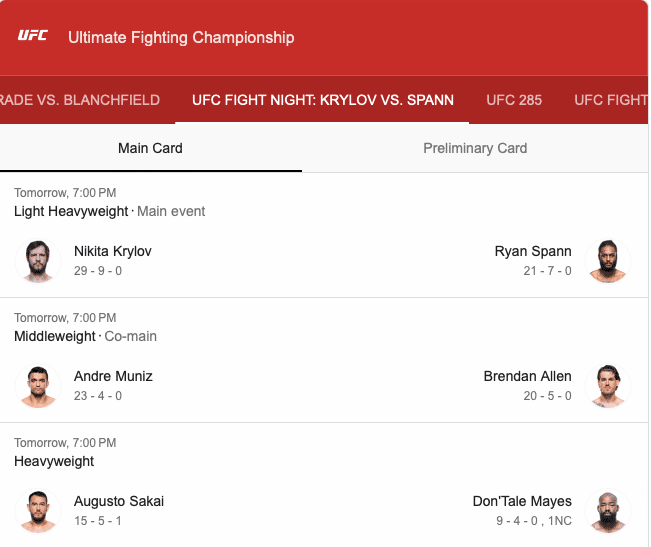651x547 pixels.
Task: Open Ryan Spann's fighter photo
Action: pos(608,261)
